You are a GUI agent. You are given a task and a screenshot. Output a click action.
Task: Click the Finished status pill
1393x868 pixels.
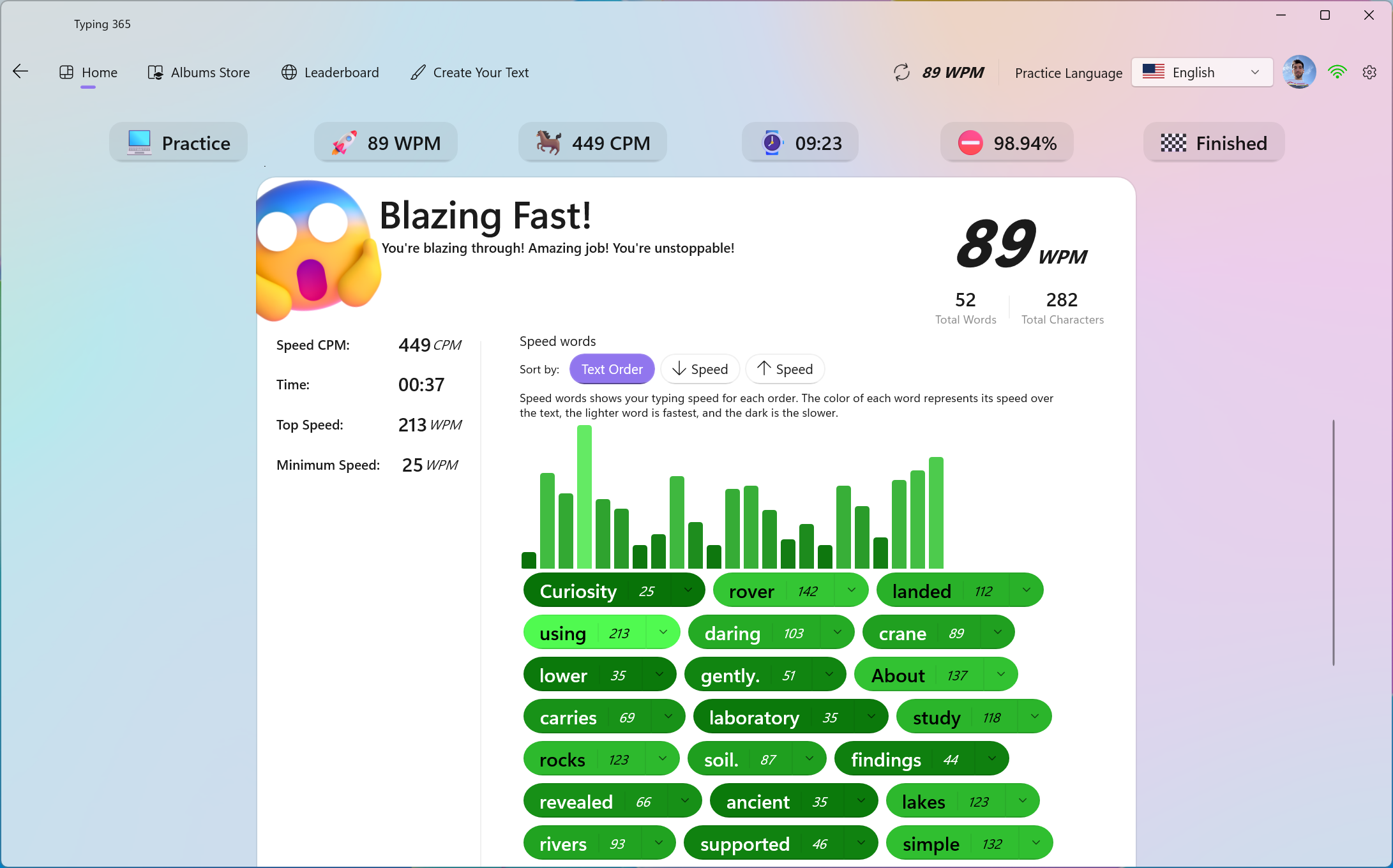coord(1214,142)
